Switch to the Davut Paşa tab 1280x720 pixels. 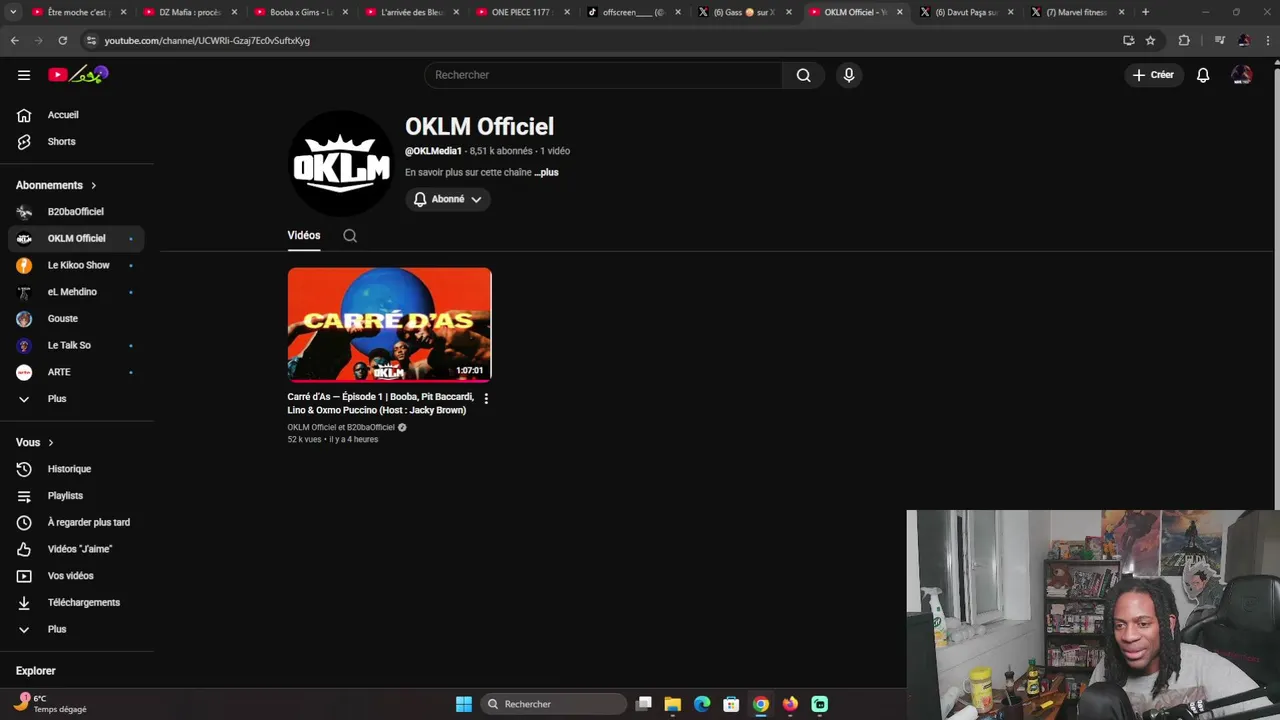click(965, 12)
